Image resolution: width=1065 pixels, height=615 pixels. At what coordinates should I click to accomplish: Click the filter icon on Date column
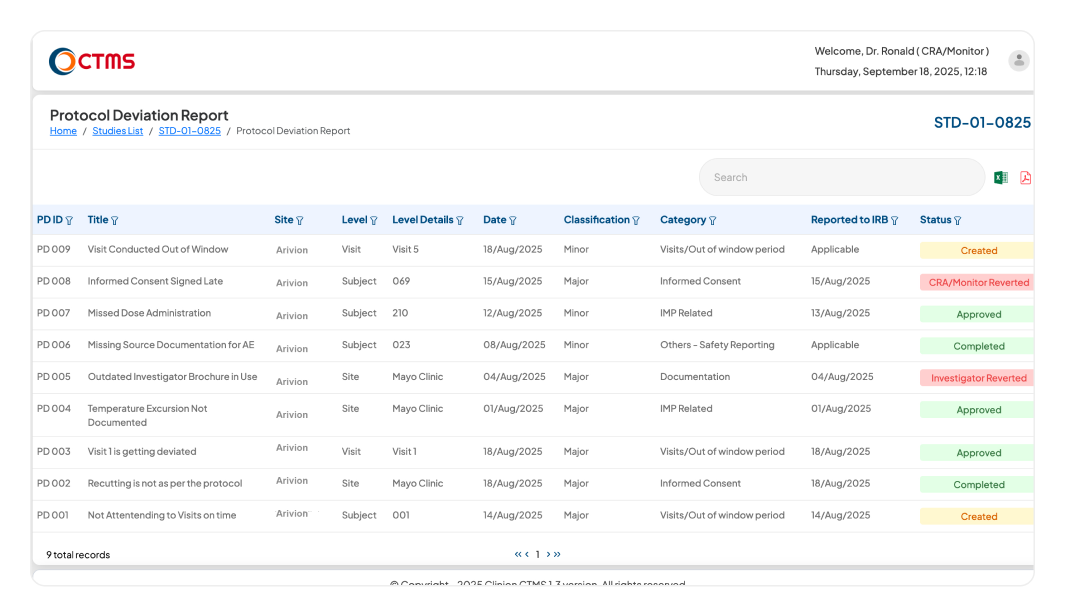tap(512, 219)
